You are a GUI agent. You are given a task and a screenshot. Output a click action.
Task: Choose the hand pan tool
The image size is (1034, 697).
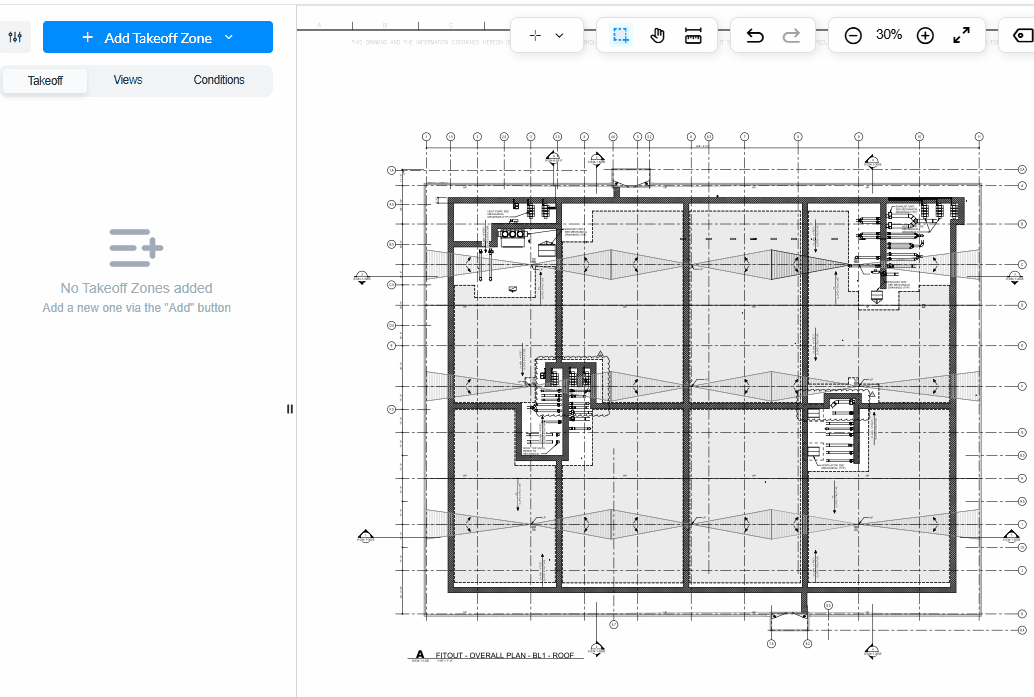[657, 35]
